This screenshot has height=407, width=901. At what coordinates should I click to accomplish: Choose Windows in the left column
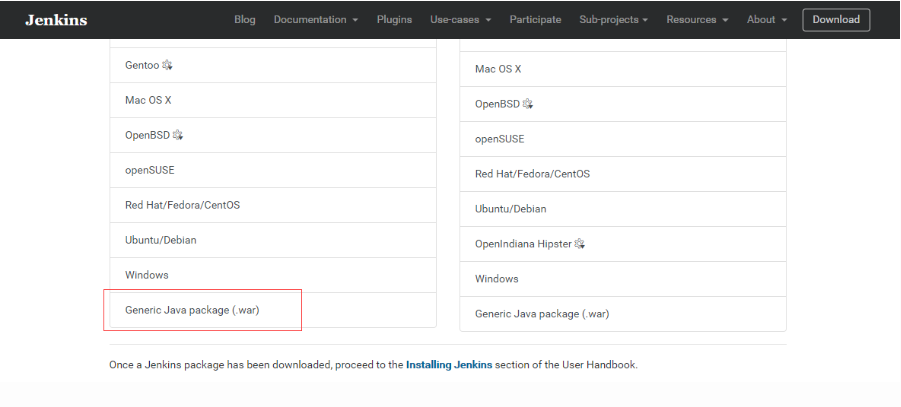(273, 275)
